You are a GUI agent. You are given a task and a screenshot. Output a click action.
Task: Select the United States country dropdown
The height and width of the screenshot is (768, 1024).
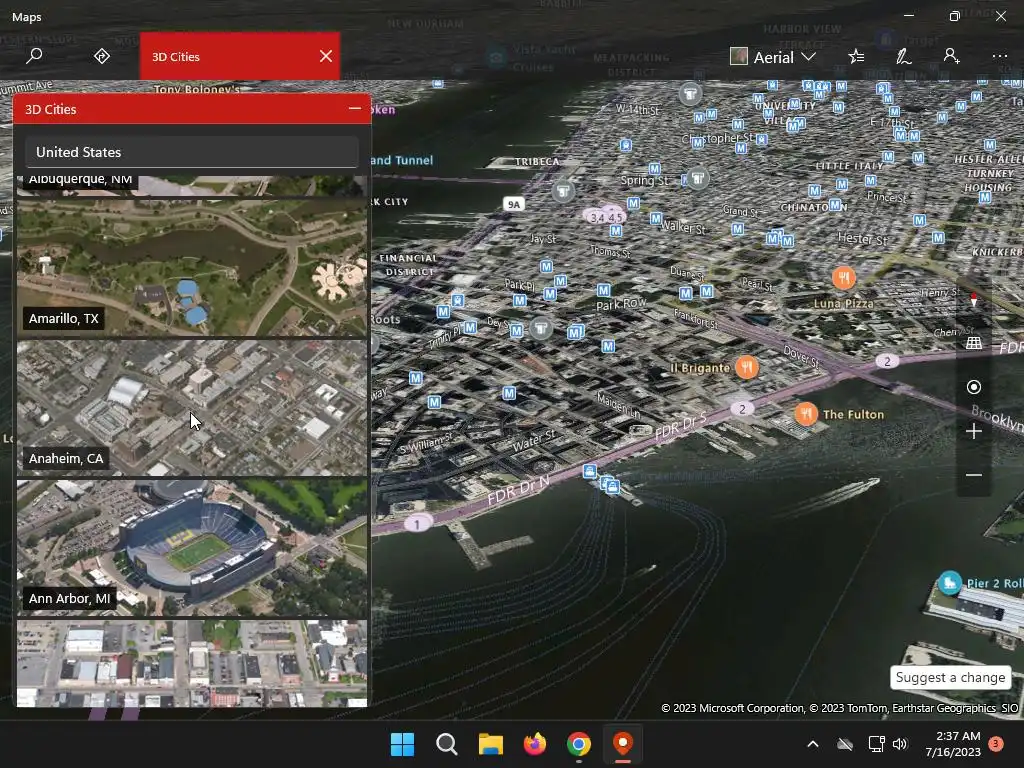point(192,152)
